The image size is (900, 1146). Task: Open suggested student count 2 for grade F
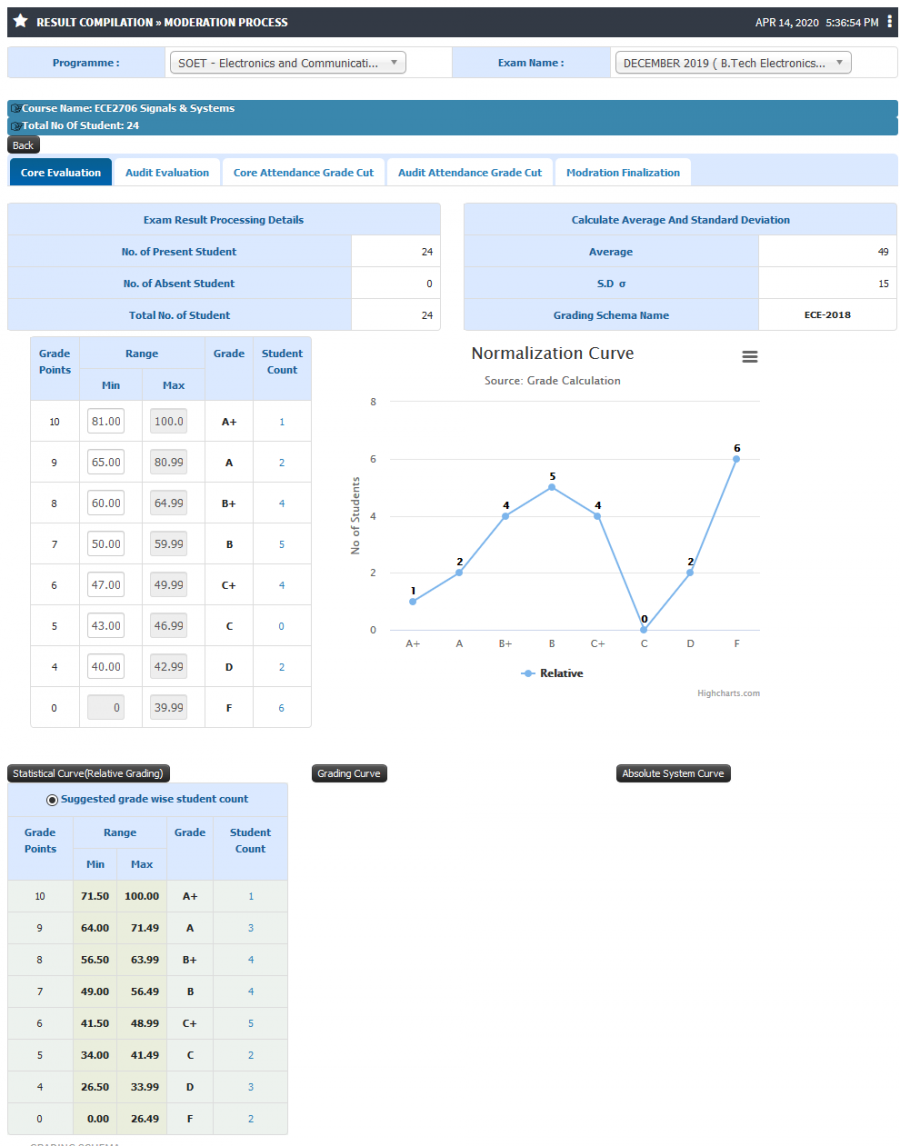(x=251, y=1119)
